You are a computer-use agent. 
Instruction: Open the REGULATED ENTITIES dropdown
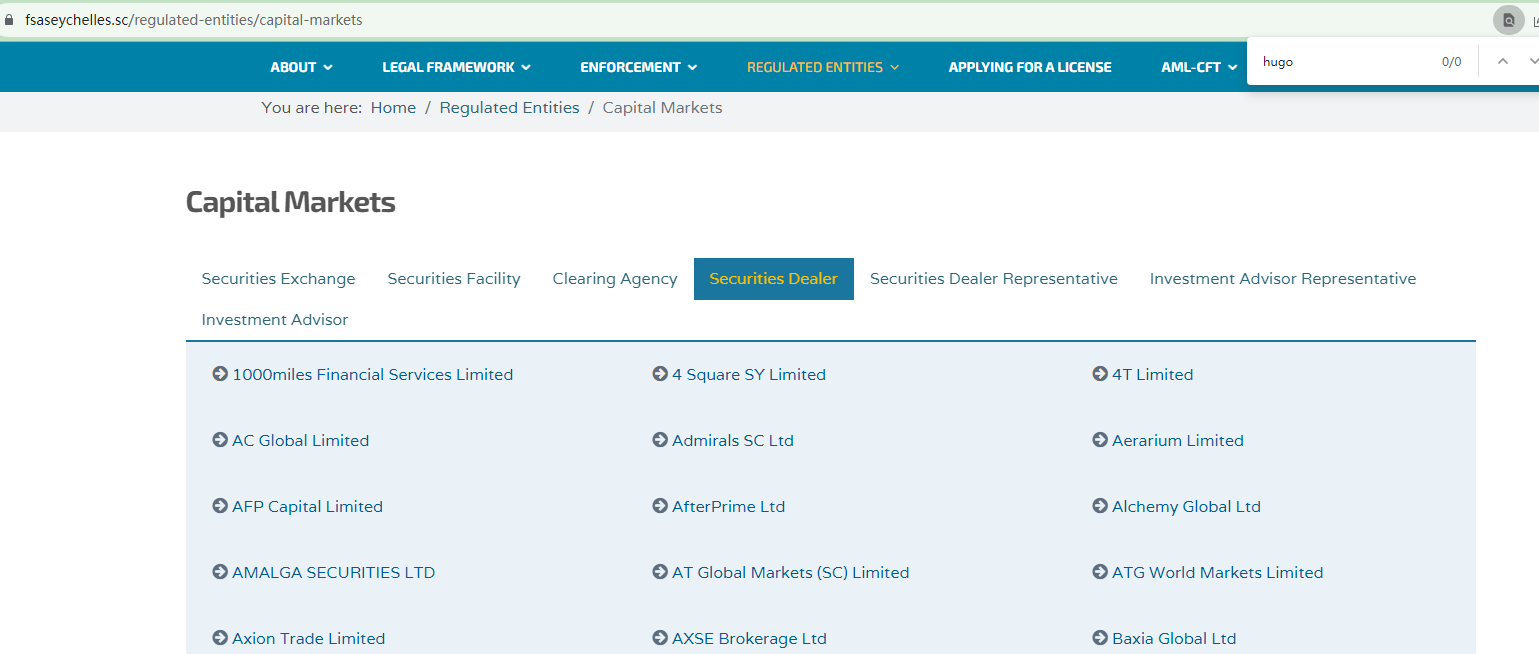822,67
